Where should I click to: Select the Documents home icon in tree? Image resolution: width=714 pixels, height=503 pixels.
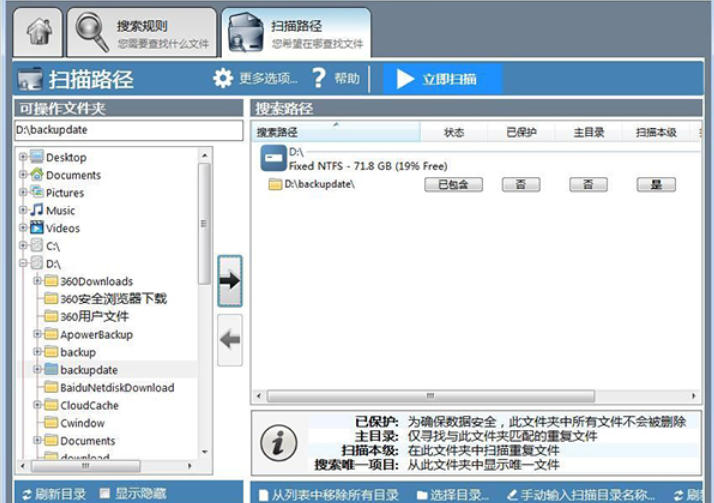point(37,174)
